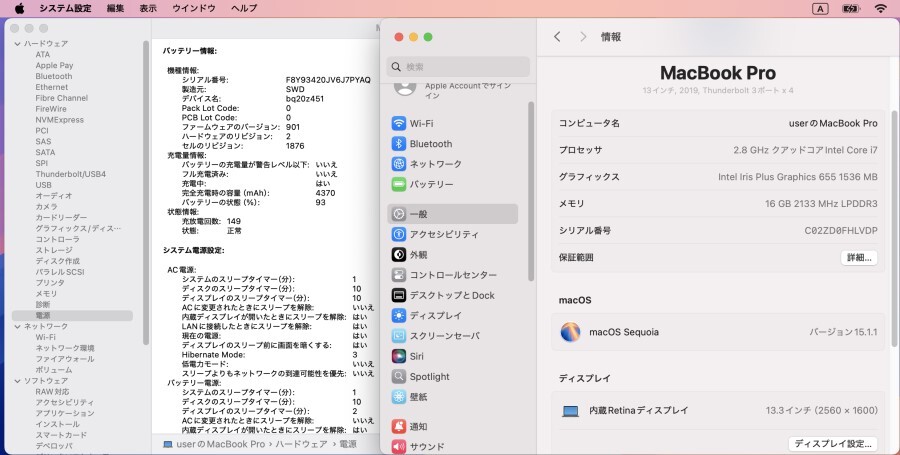Open the ネットワーク globe icon
The width and height of the screenshot is (900, 455).
tap(398, 164)
